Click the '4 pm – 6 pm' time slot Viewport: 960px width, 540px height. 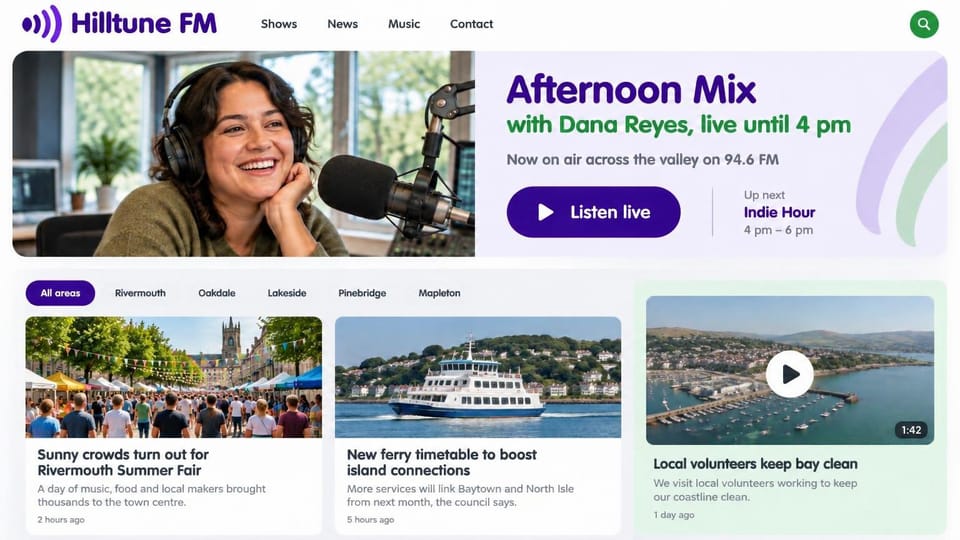click(x=778, y=230)
